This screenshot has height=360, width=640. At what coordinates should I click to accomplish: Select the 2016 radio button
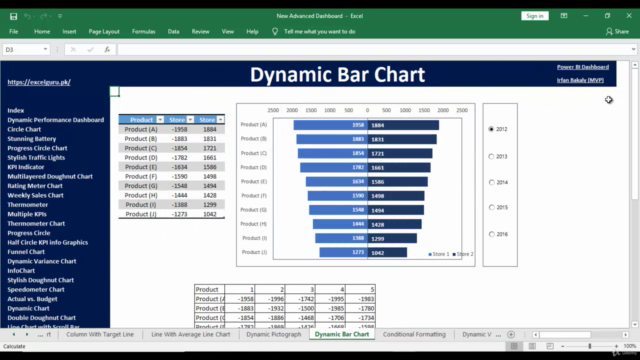tap(491, 234)
